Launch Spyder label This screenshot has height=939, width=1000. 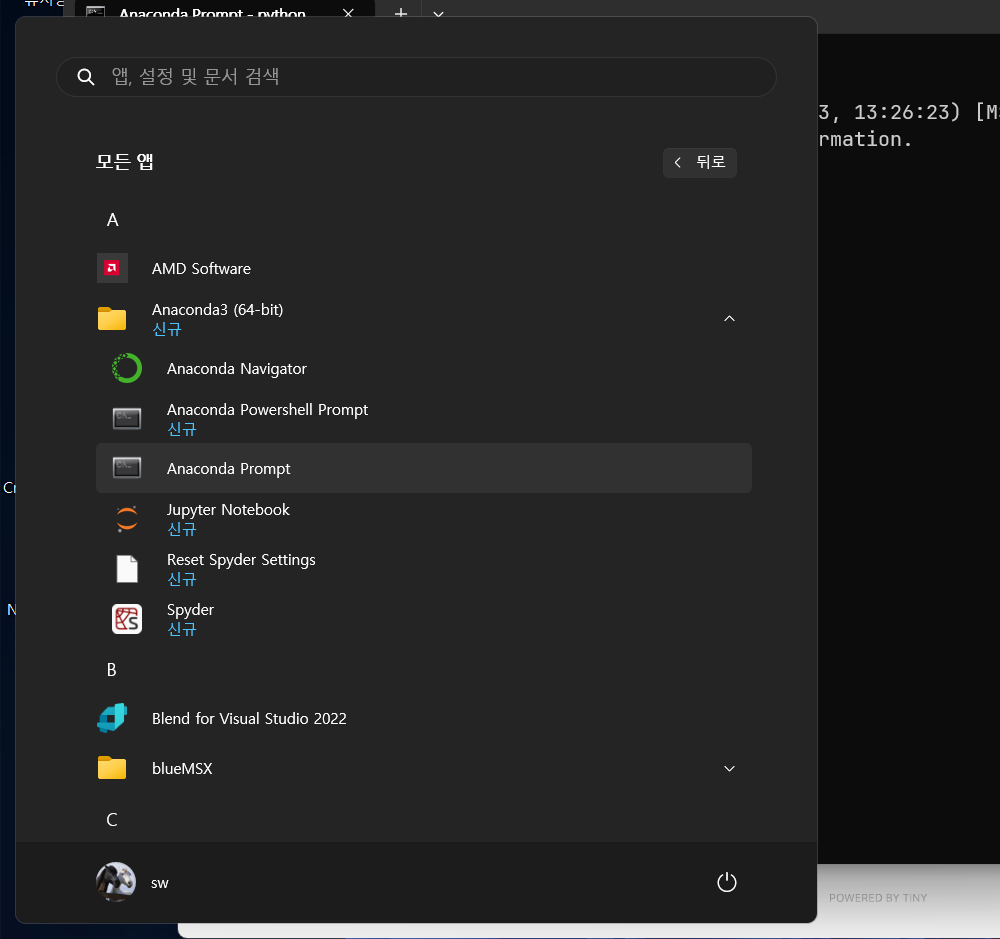[190, 610]
